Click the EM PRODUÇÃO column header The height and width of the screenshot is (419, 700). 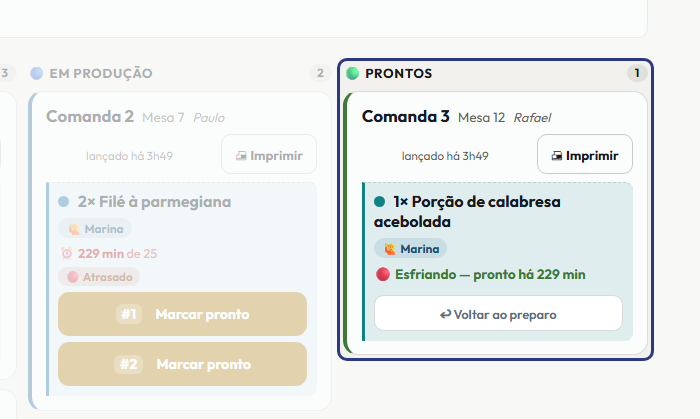click(x=101, y=73)
